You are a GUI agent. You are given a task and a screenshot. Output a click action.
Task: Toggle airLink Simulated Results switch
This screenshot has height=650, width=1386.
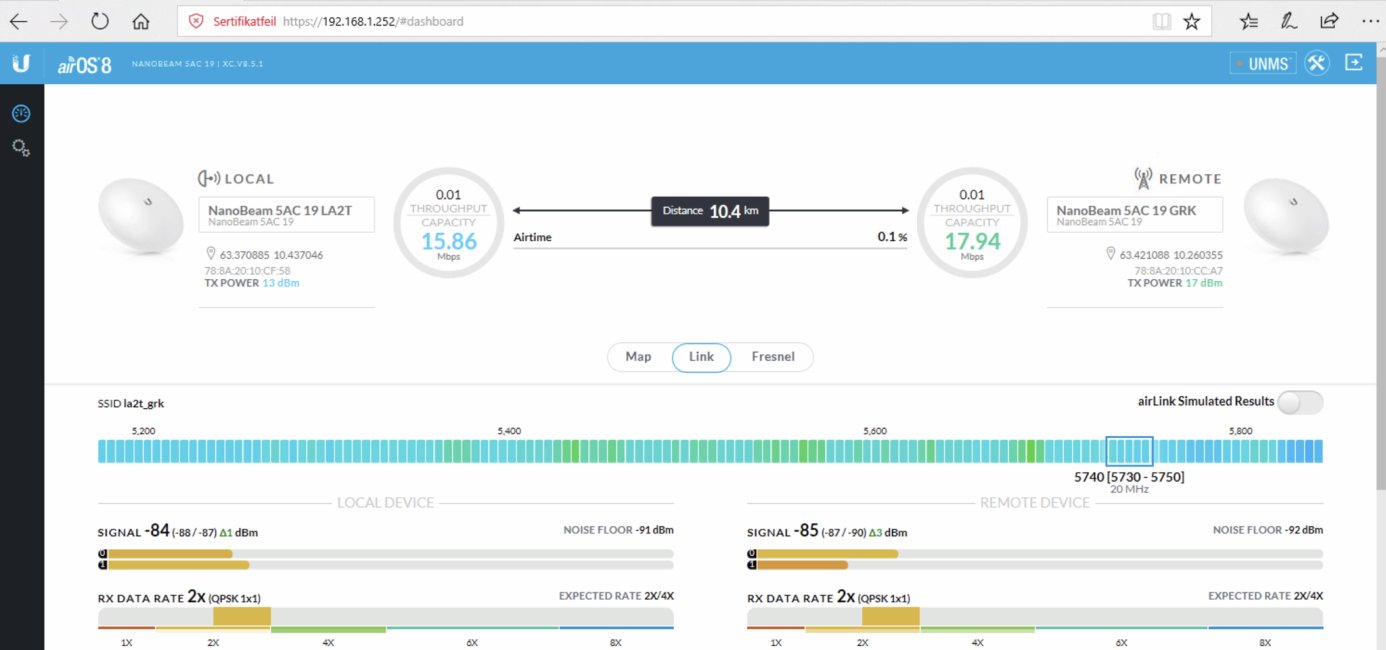click(1300, 402)
